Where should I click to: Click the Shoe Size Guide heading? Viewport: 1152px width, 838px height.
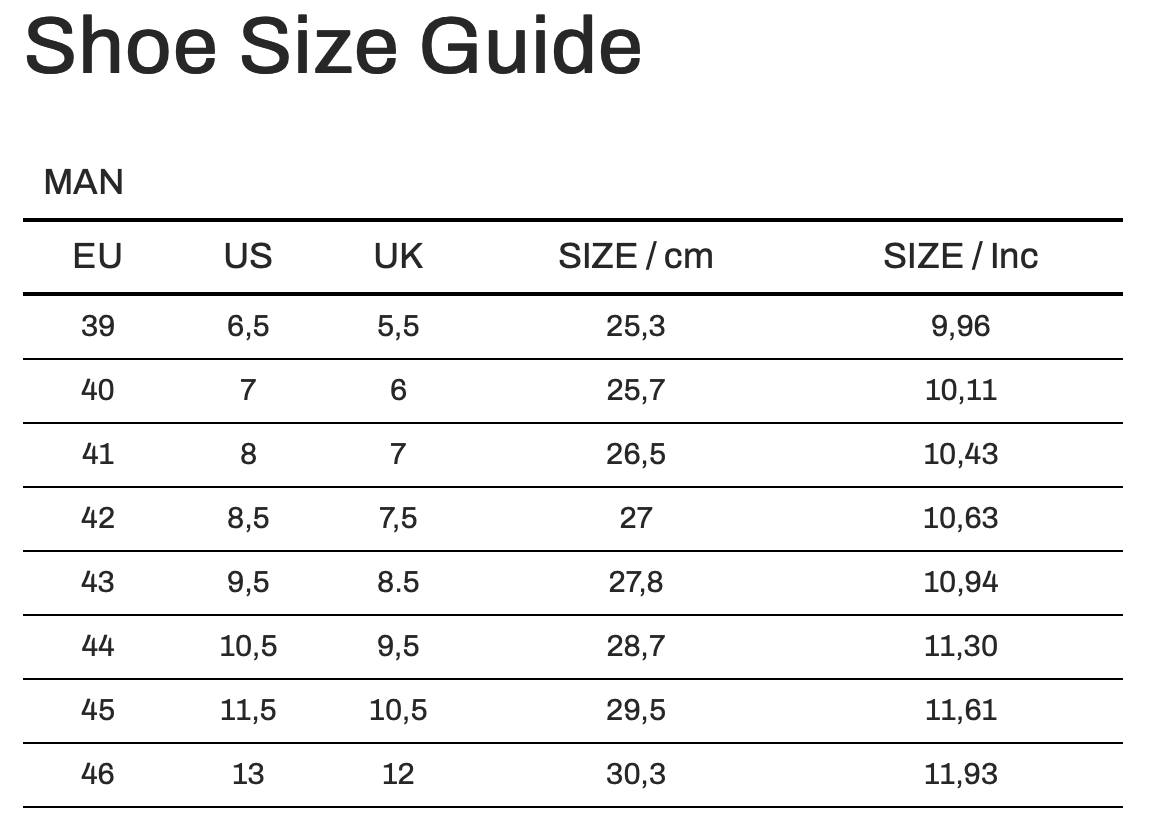[x=332, y=47]
